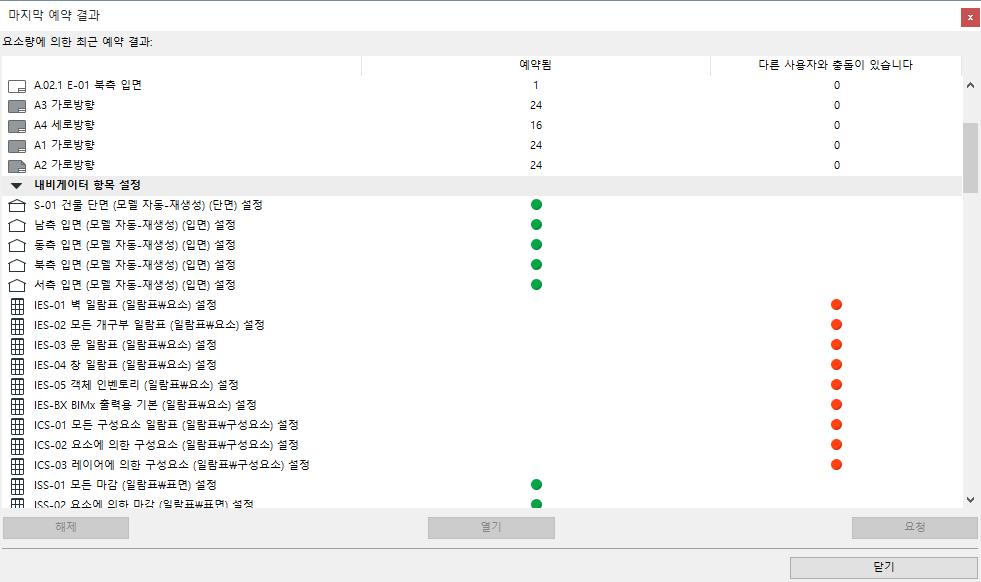Image resolution: width=981 pixels, height=582 pixels.
Task: Click the layout icon beside A.02.1 E-01 북측 입면
Action: pos(15,85)
